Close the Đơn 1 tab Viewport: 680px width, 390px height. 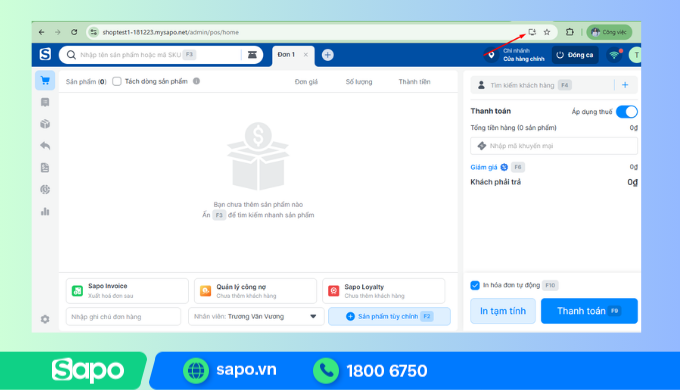click(x=306, y=55)
